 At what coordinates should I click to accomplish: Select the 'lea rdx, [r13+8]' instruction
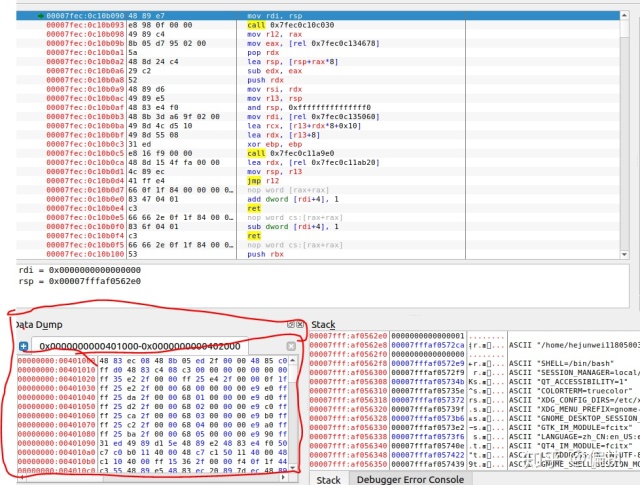coord(318,135)
